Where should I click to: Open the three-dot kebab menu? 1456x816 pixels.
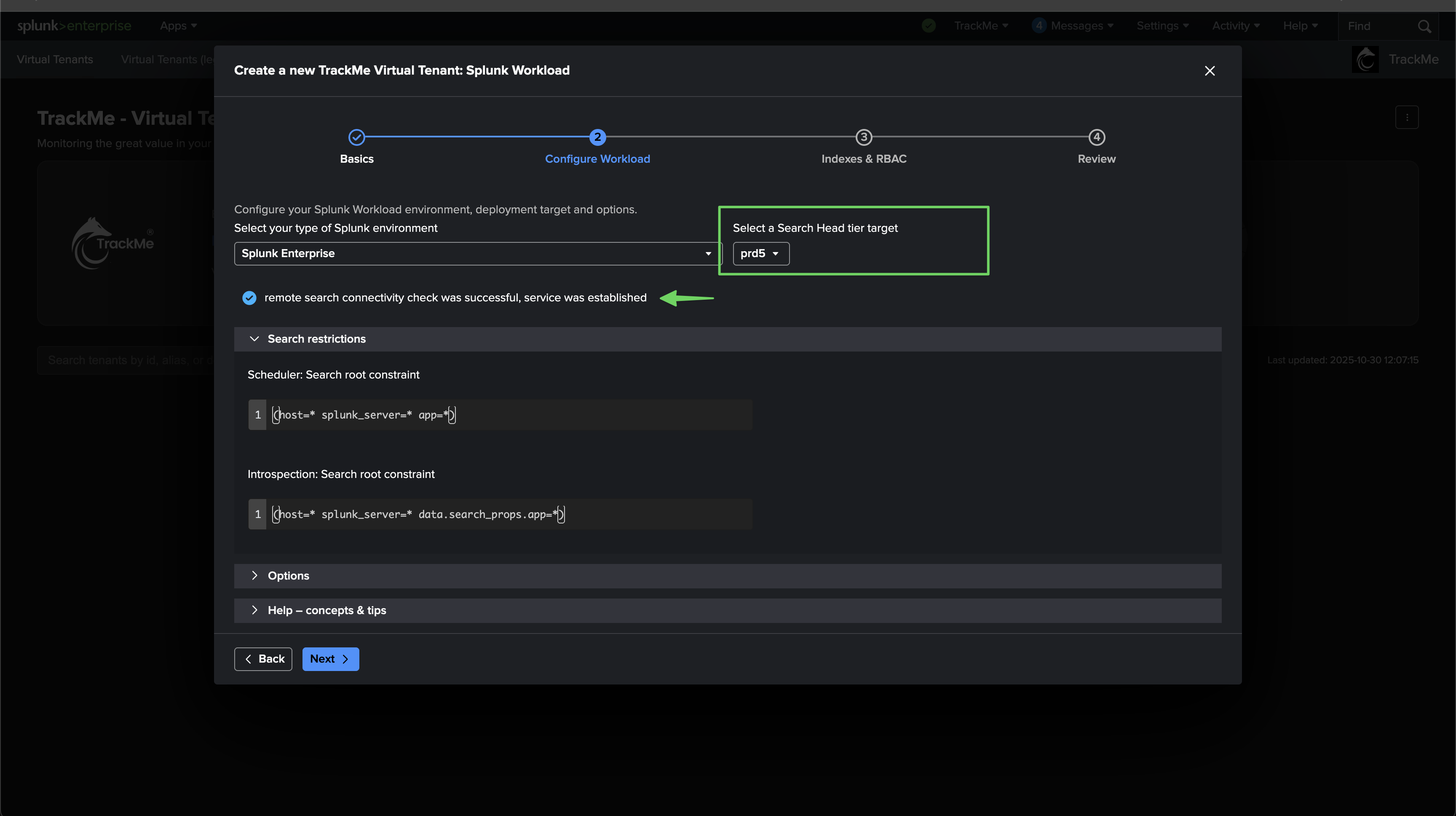click(x=1407, y=118)
